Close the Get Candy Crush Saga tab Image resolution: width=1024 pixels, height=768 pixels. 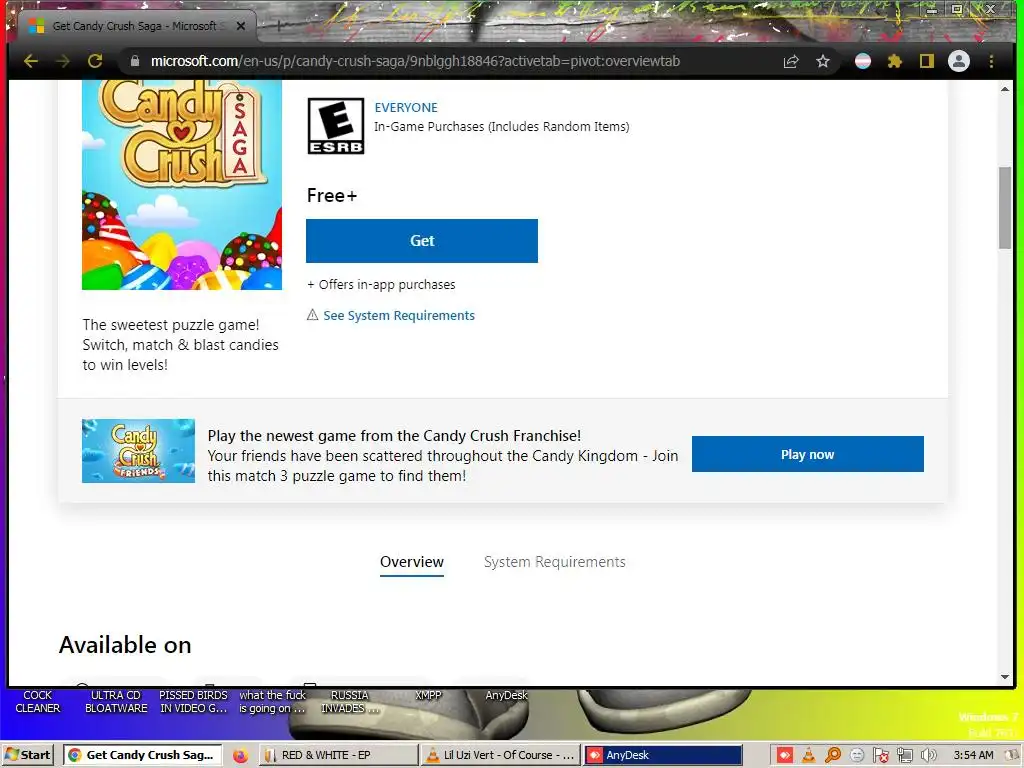pyautogui.click(x=241, y=26)
